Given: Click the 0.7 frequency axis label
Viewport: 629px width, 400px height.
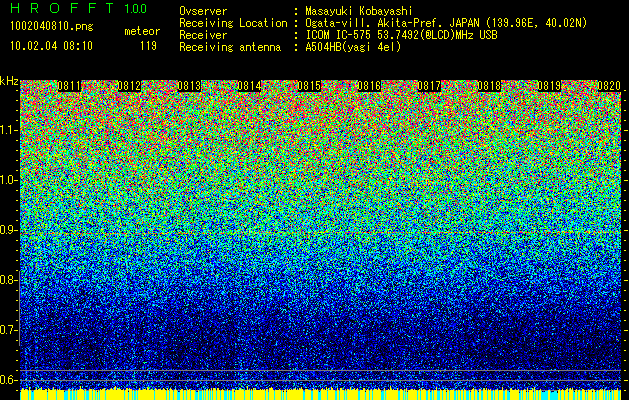Looking at the screenshot, I should (9, 330).
